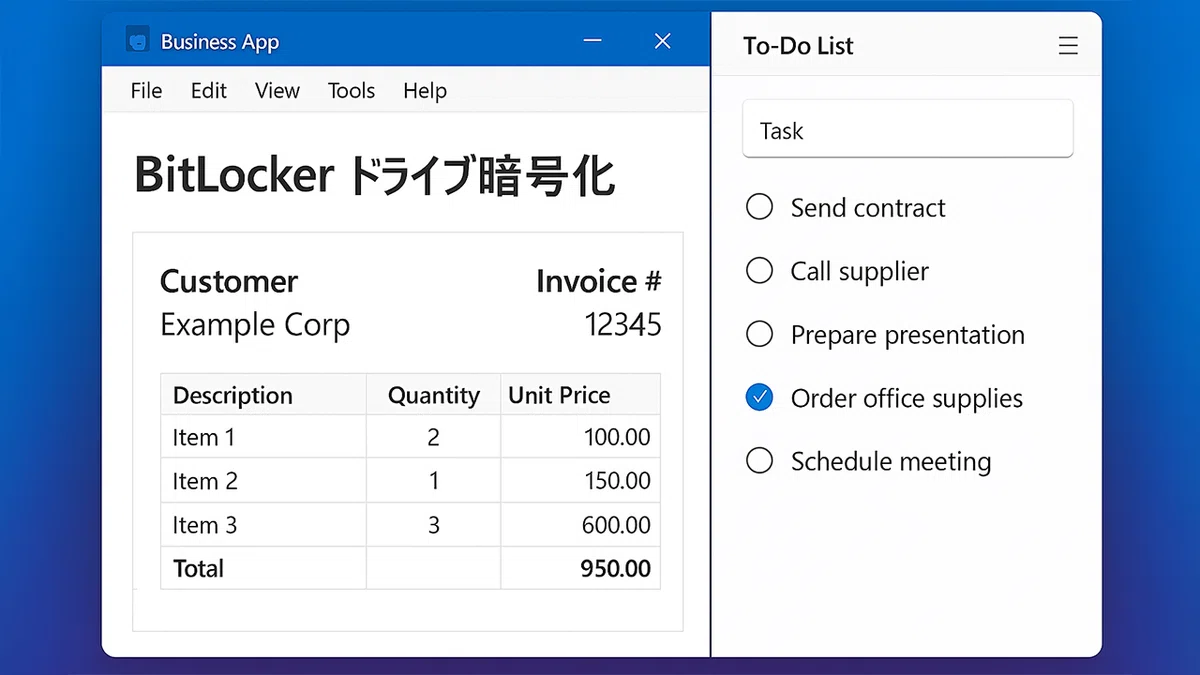Open the File menu
The image size is (1200, 675).
pos(146,91)
